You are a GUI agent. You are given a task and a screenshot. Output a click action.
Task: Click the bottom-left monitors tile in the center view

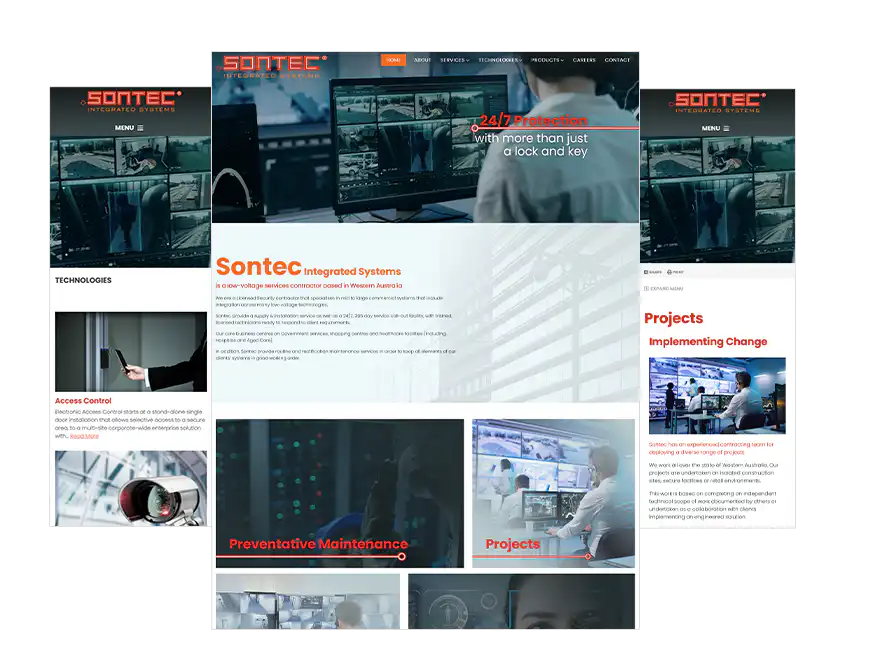click(308, 602)
